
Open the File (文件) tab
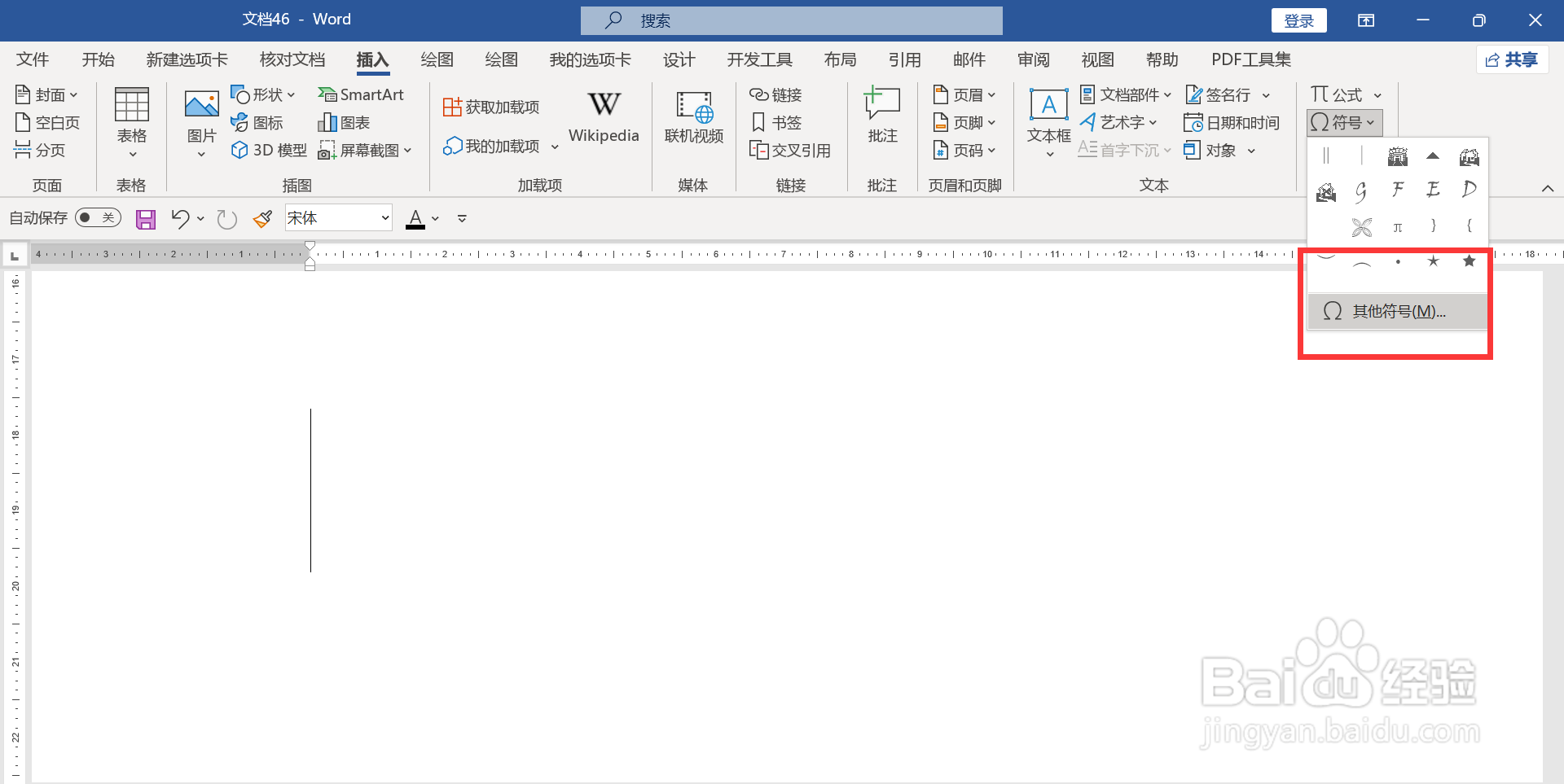click(33, 59)
